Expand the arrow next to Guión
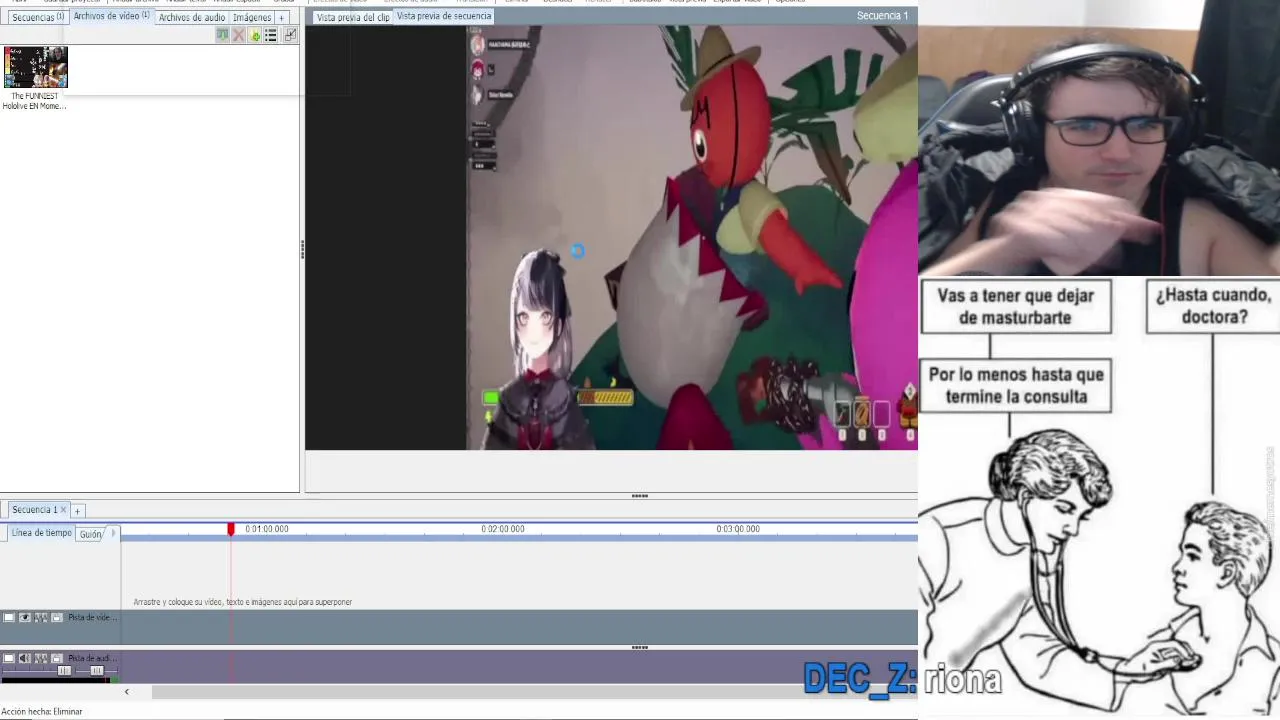The width and height of the screenshot is (1280, 720). pyautogui.click(x=113, y=533)
